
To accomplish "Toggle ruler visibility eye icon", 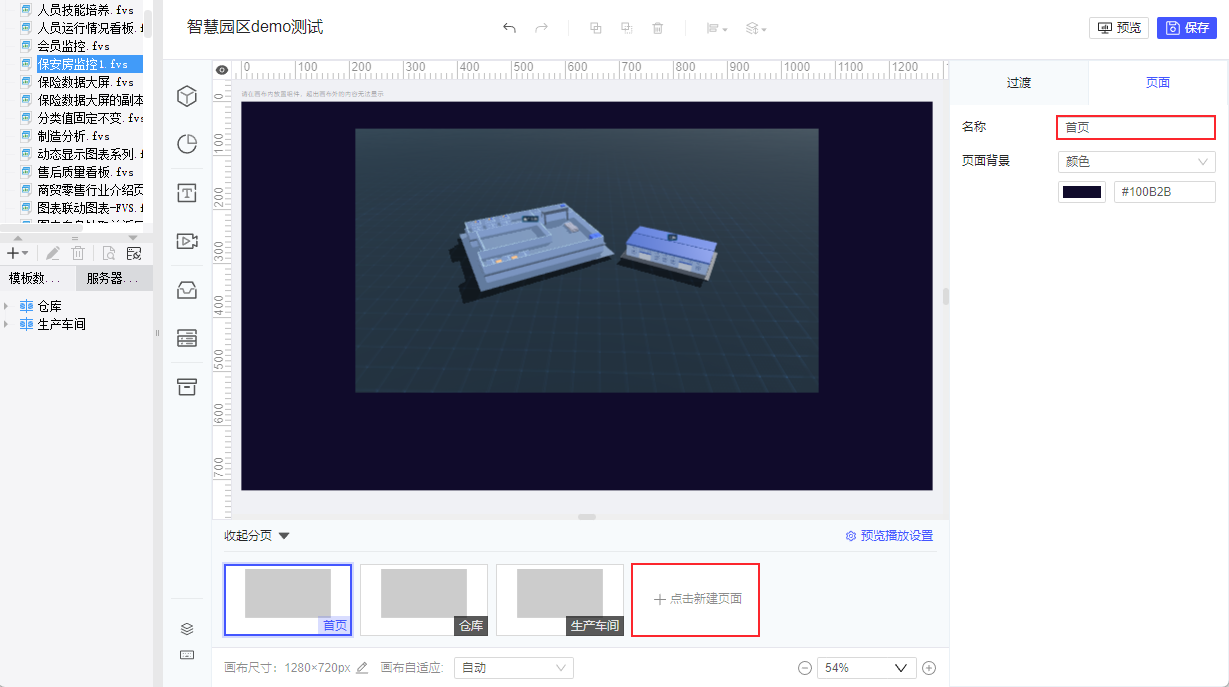I will click(222, 70).
